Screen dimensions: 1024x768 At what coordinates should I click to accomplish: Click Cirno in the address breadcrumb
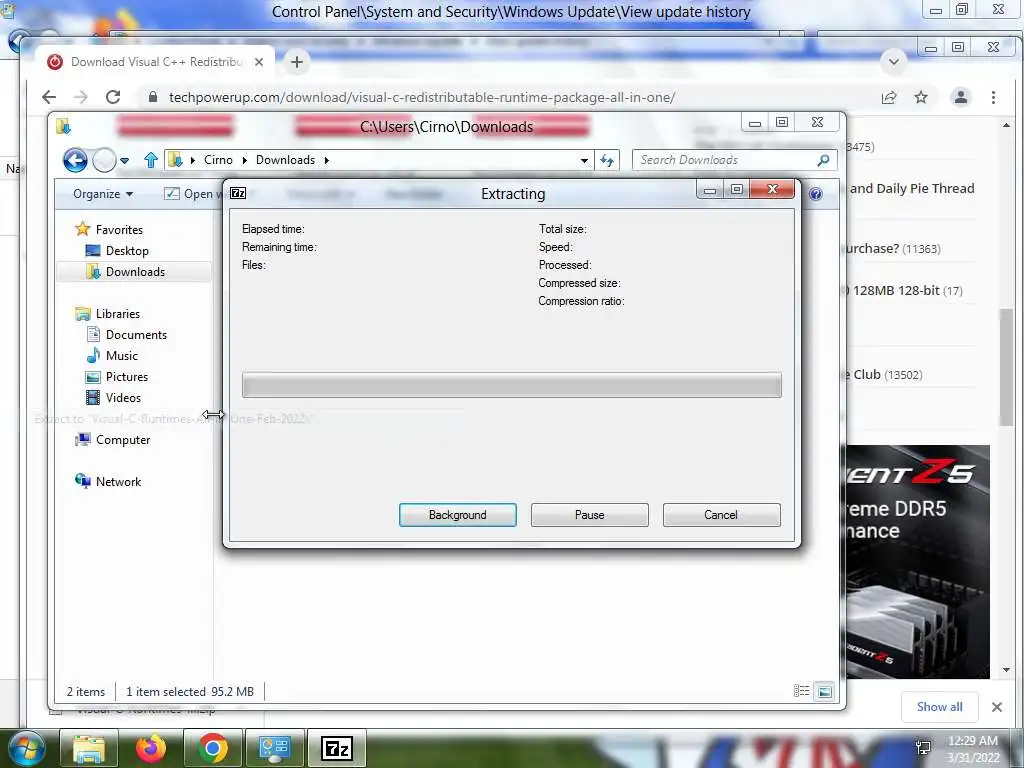[218, 160]
